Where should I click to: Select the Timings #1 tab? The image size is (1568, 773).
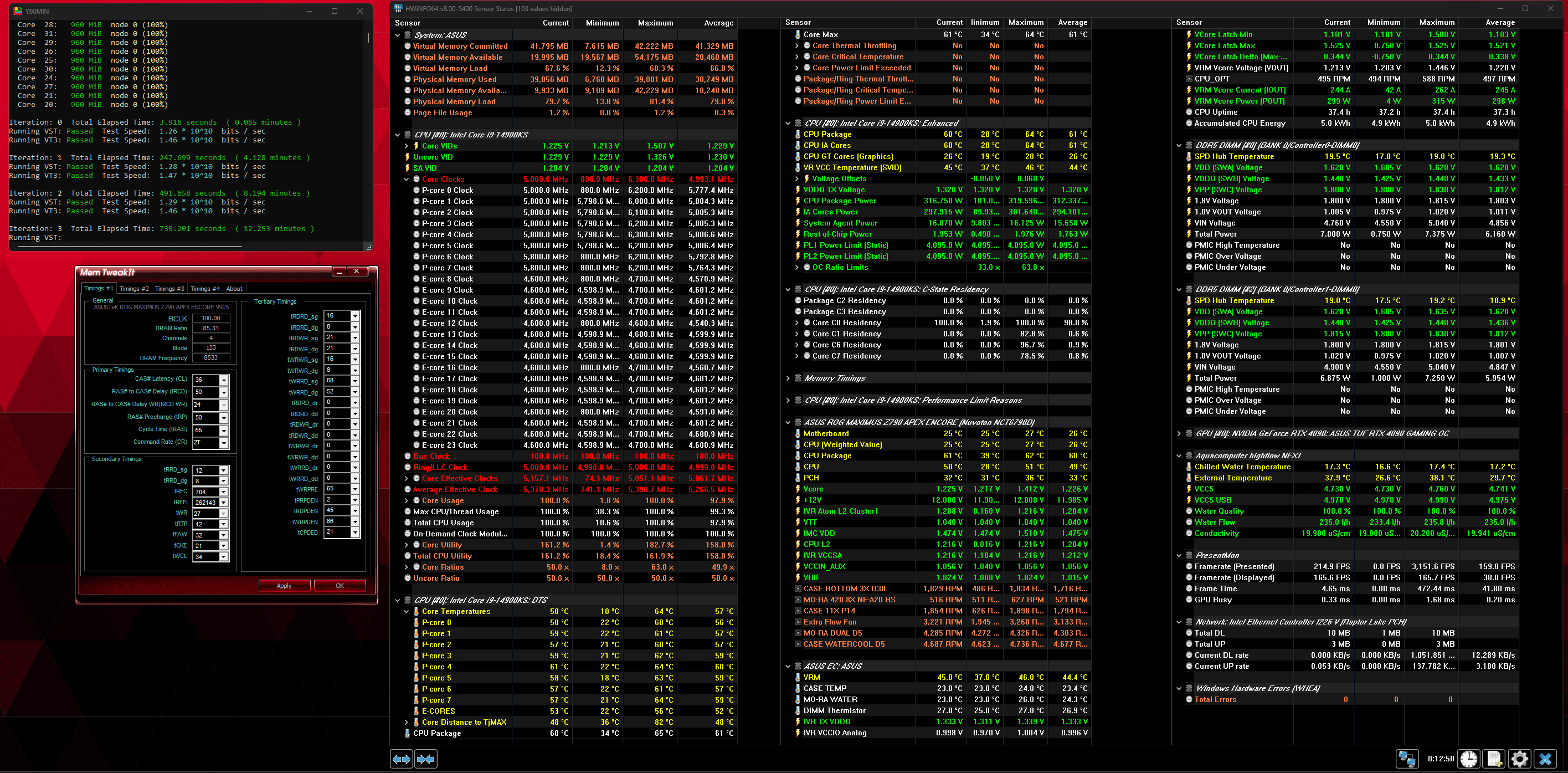(99, 288)
